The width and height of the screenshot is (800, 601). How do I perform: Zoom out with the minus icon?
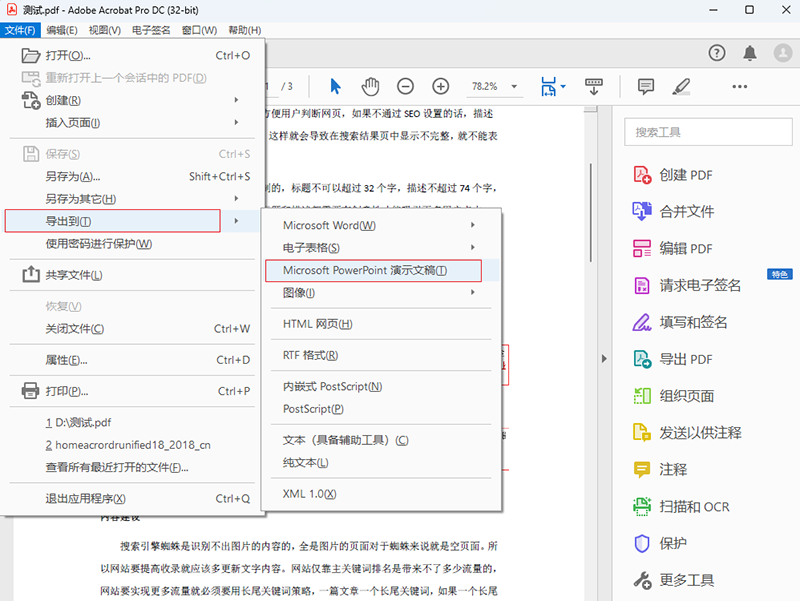click(406, 86)
